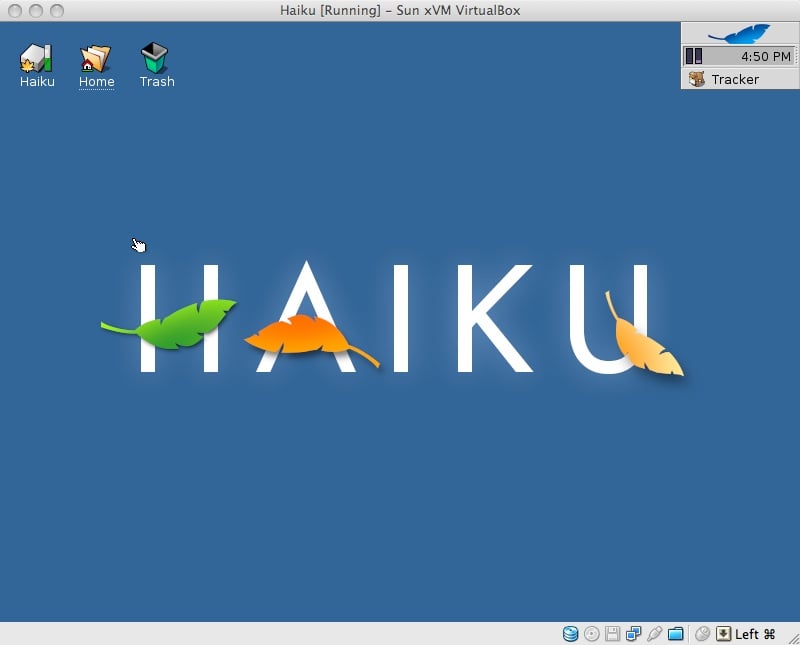Image resolution: width=800 pixels, height=645 pixels.
Task: Click the hard disk activity status icon
Action: pyautogui.click(x=570, y=634)
